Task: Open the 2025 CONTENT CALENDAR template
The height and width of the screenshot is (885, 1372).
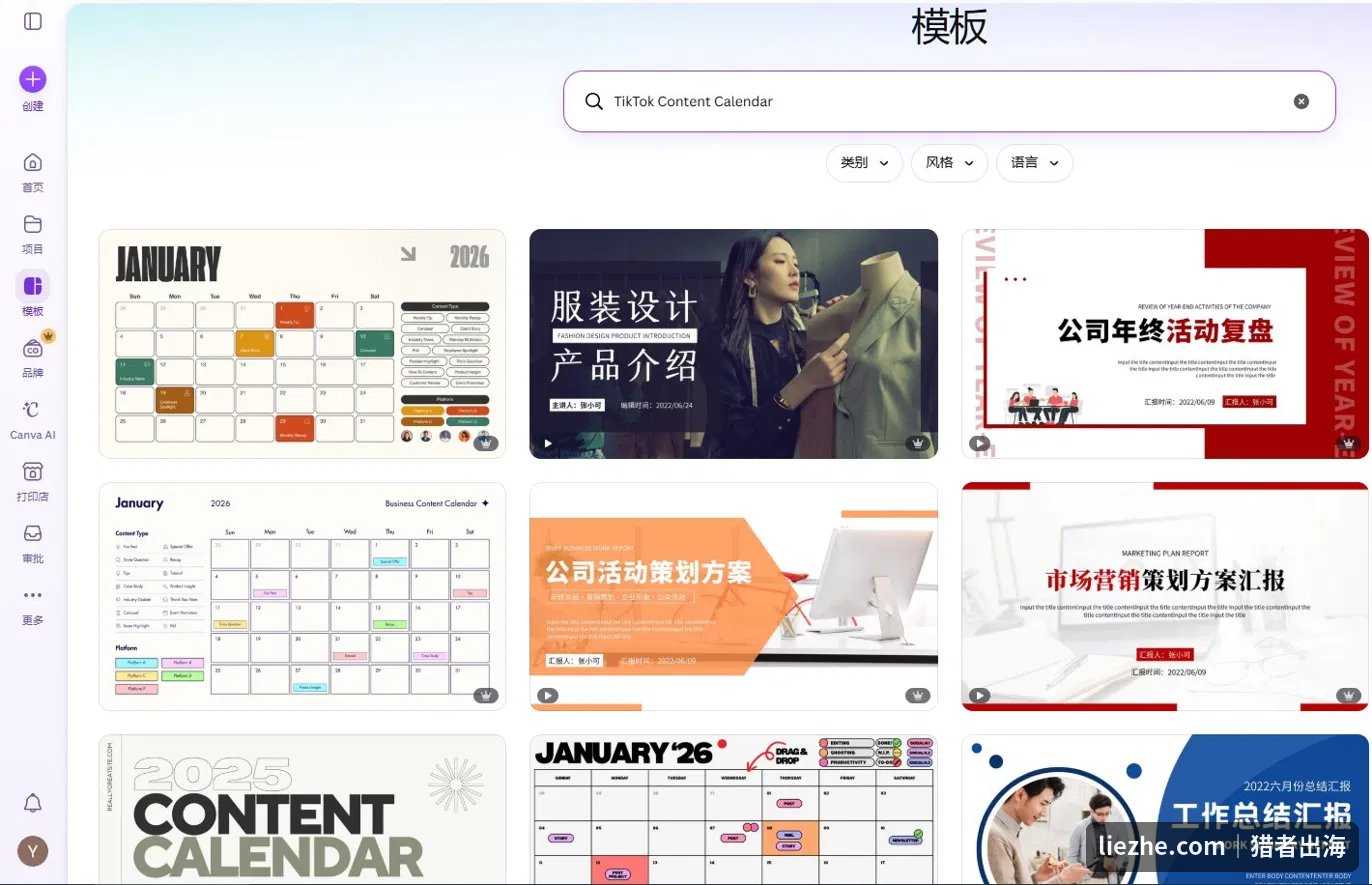Action: tap(302, 810)
